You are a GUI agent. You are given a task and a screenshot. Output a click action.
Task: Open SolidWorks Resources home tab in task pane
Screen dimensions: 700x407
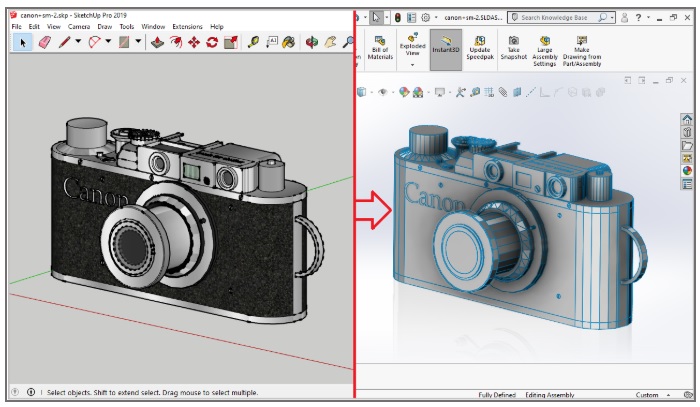tap(687, 119)
